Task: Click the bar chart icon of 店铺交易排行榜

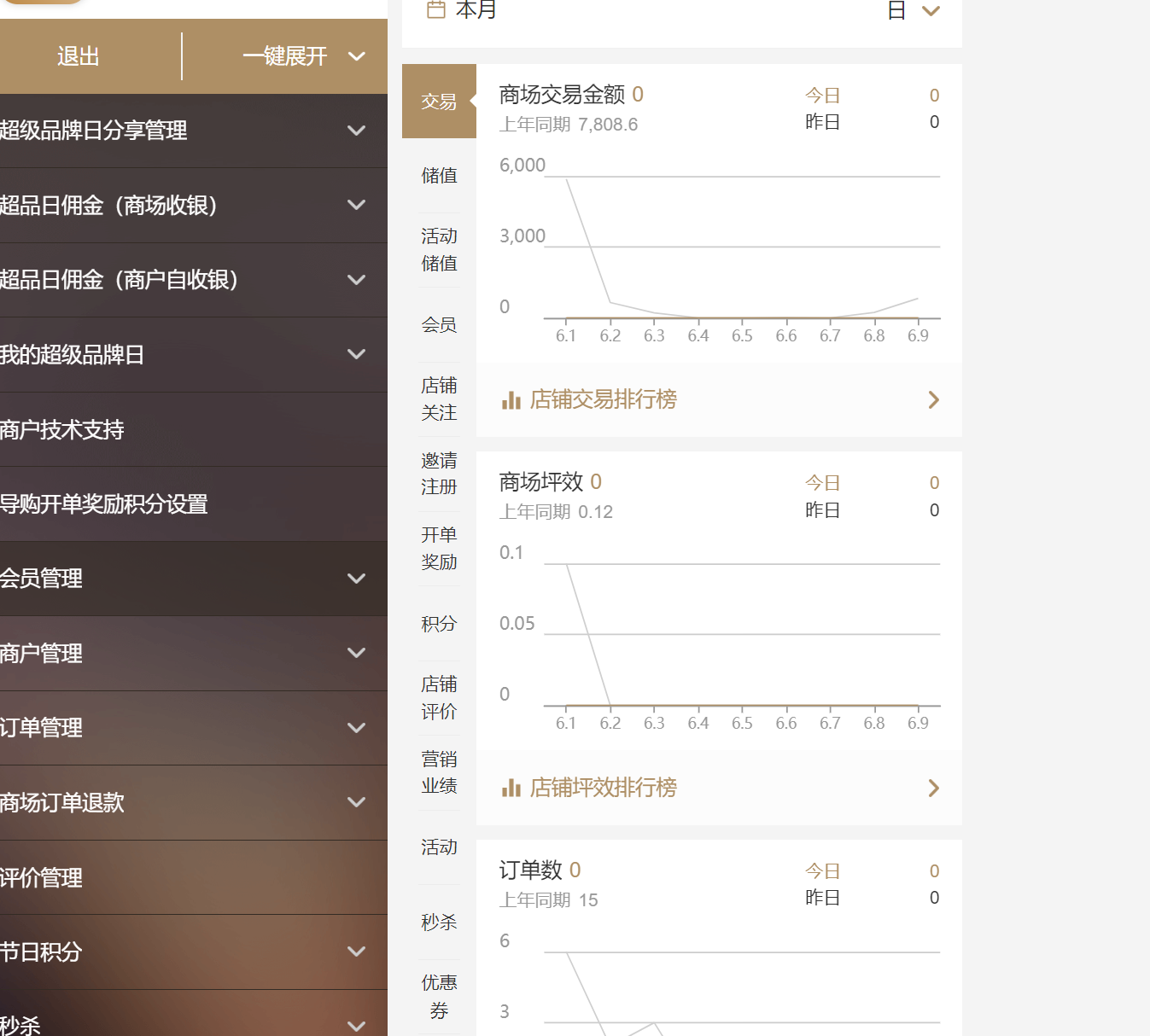Action: [511, 400]
